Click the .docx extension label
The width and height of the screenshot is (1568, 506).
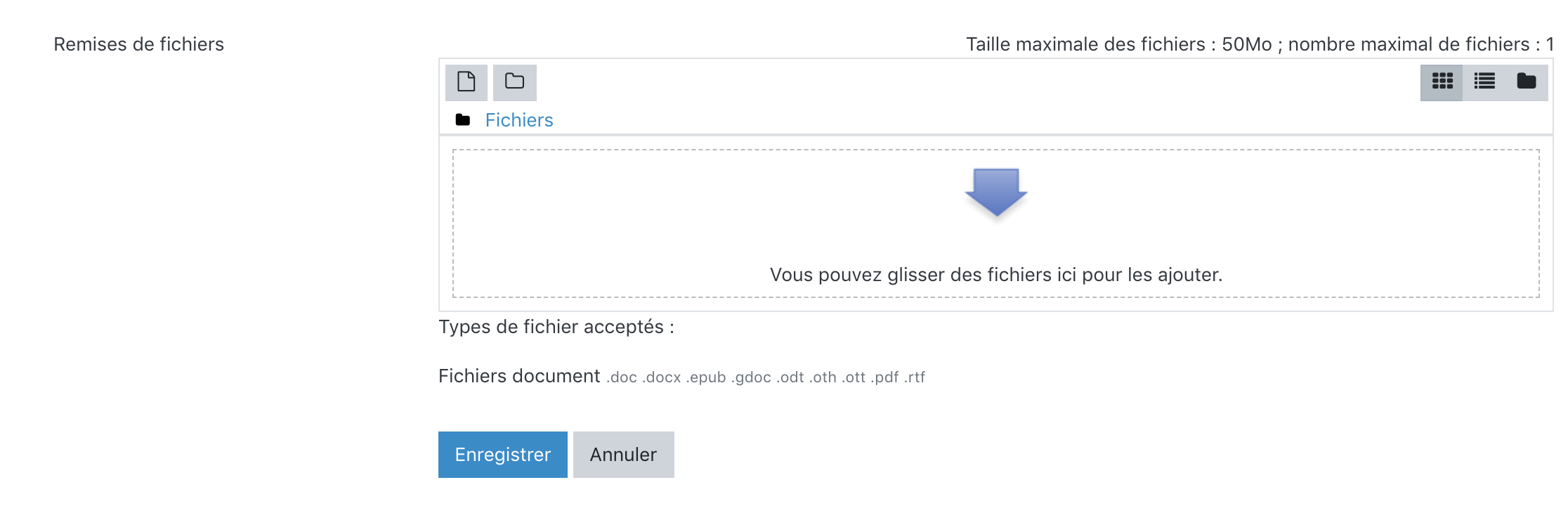click(661, 377)
